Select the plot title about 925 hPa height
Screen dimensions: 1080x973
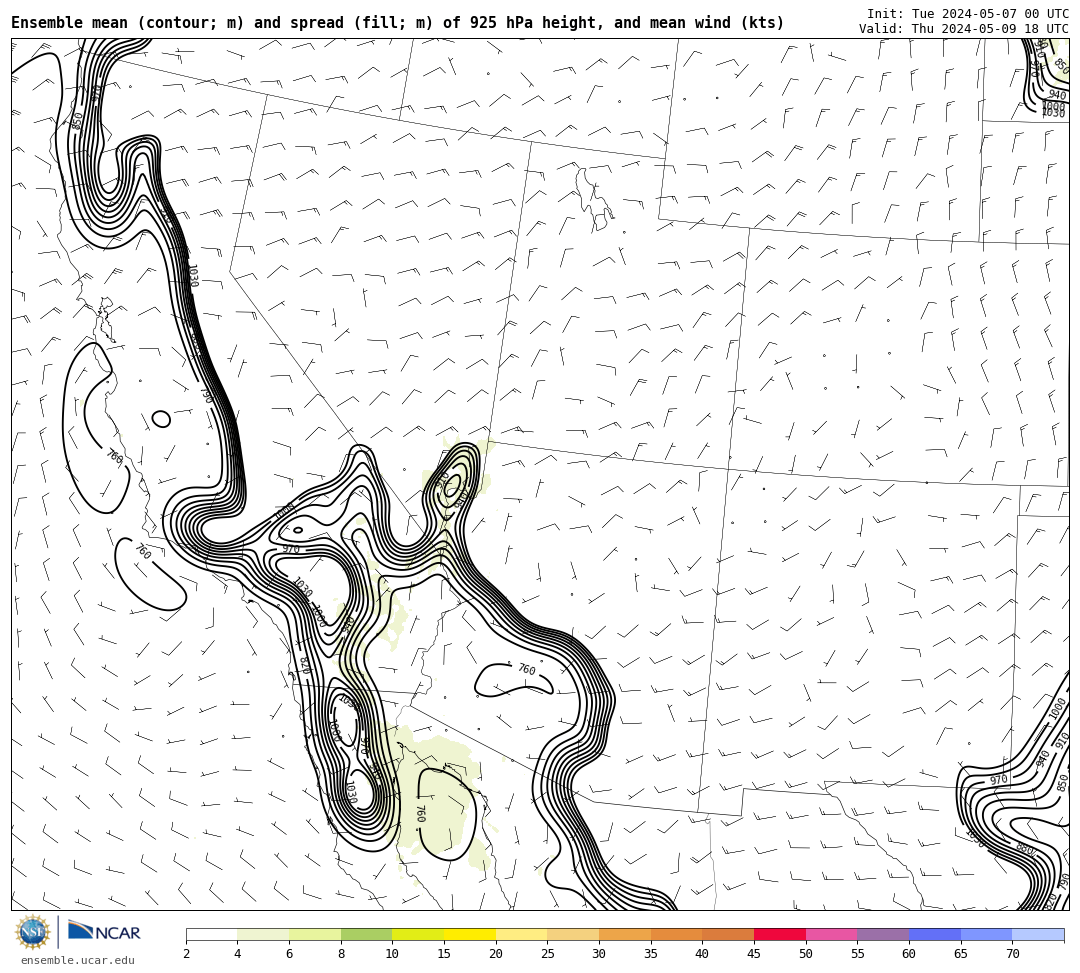[397, 23]
